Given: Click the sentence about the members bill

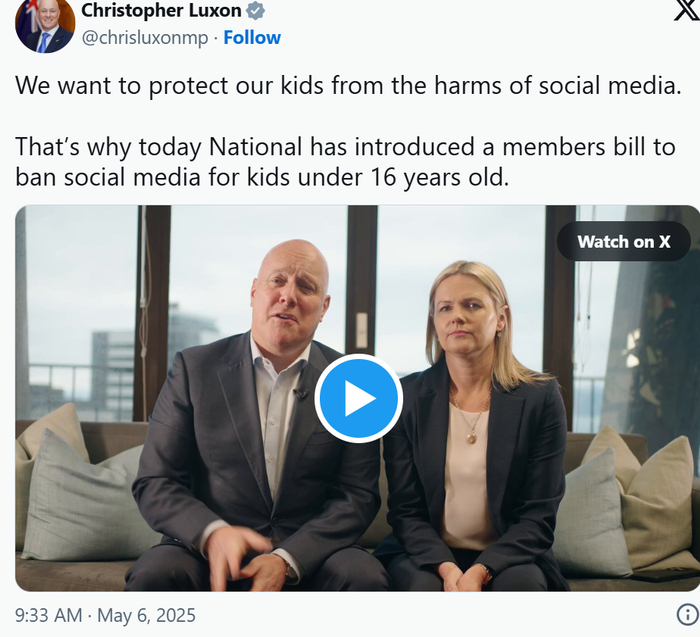Looking at the screenshot, I should [345, 147].
